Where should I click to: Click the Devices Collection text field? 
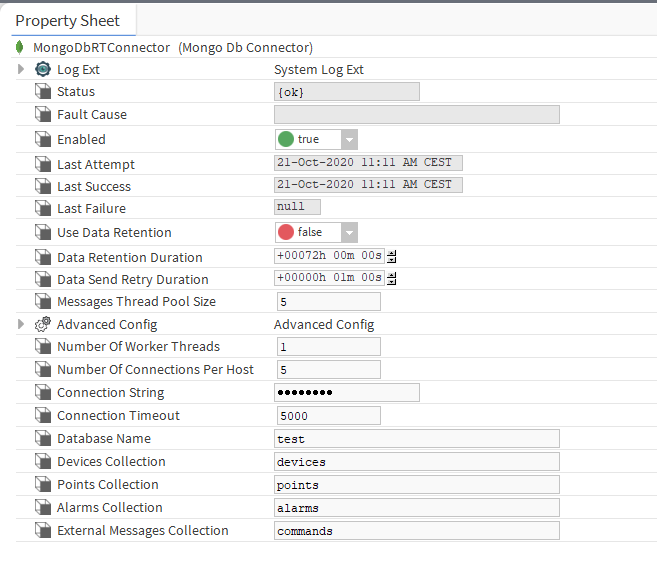(416, 462)
